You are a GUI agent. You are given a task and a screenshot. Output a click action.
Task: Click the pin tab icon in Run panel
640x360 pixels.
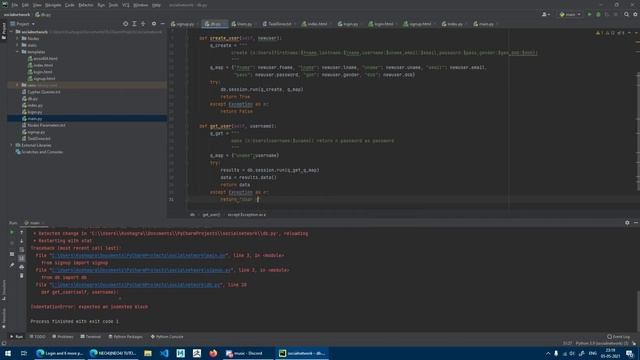point(12,265)
